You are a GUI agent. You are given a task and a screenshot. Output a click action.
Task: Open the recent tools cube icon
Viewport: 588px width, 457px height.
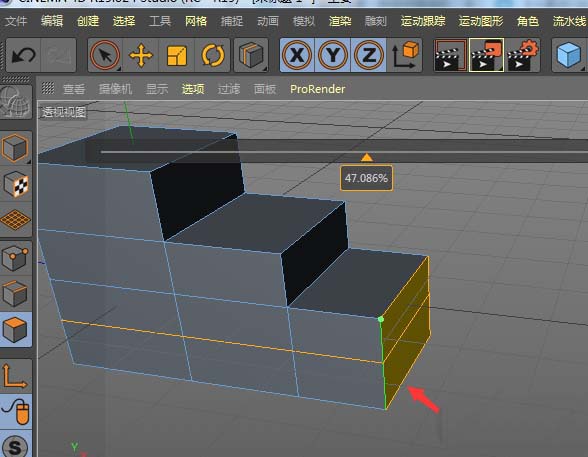coord(251,55)
